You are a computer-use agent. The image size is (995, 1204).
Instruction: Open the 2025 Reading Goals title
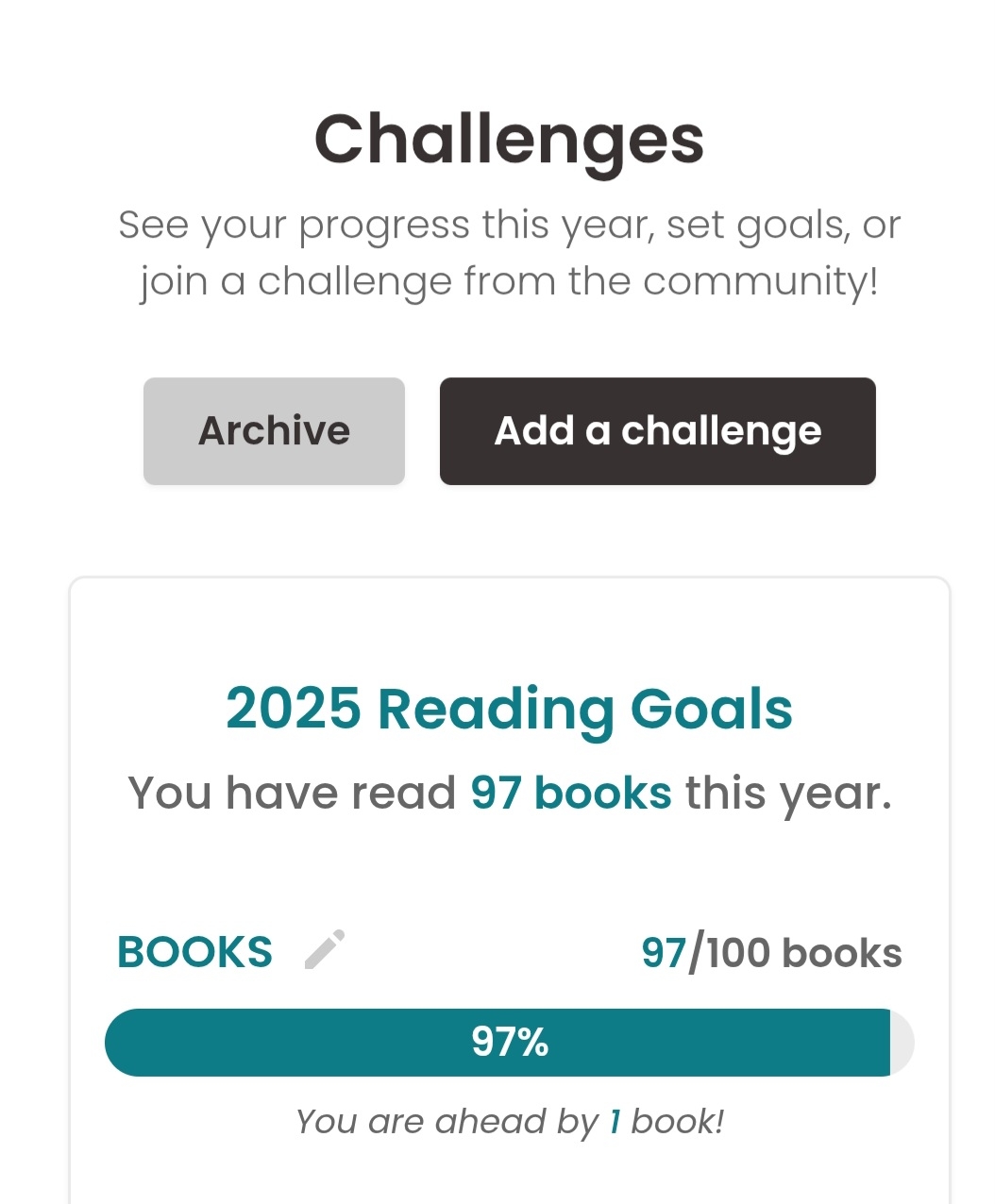tap(509, 709)
